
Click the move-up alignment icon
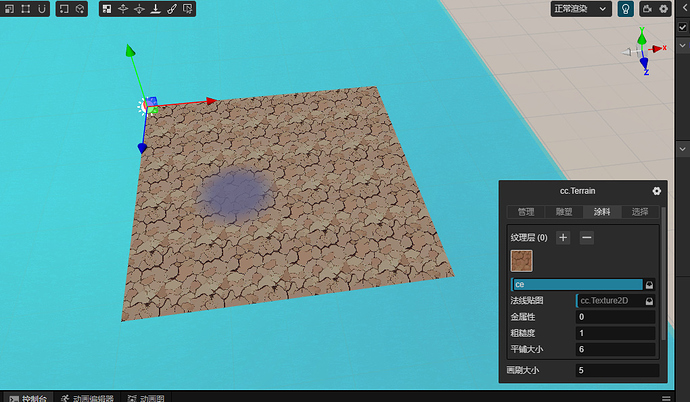(x=123, y=9)
